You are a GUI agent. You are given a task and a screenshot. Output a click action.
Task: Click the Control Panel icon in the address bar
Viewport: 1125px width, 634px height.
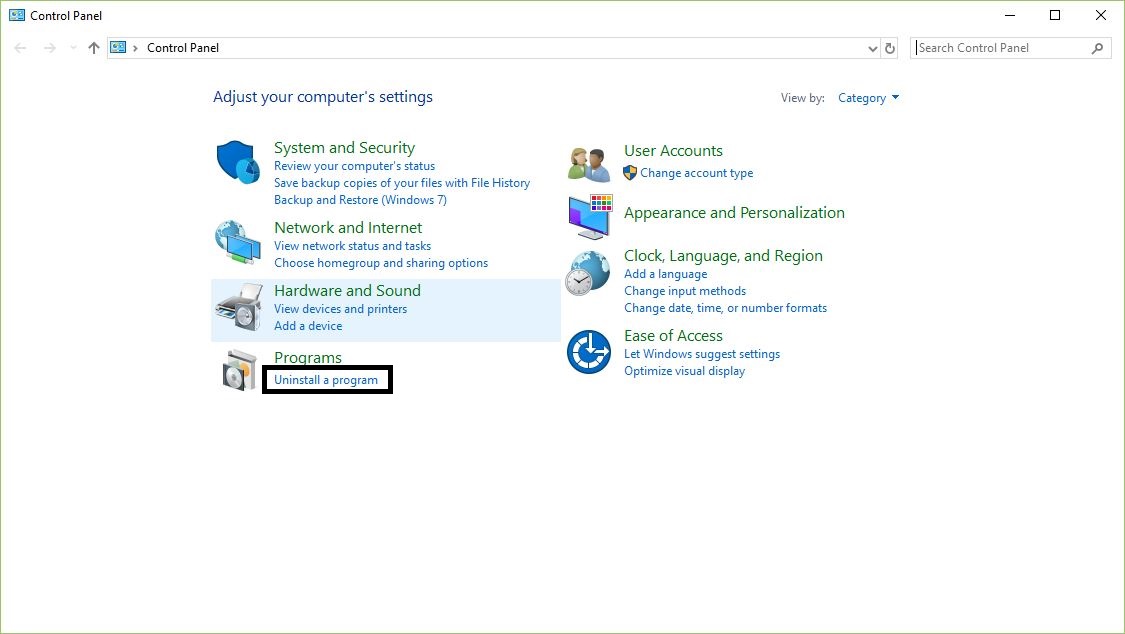point(118,47)
